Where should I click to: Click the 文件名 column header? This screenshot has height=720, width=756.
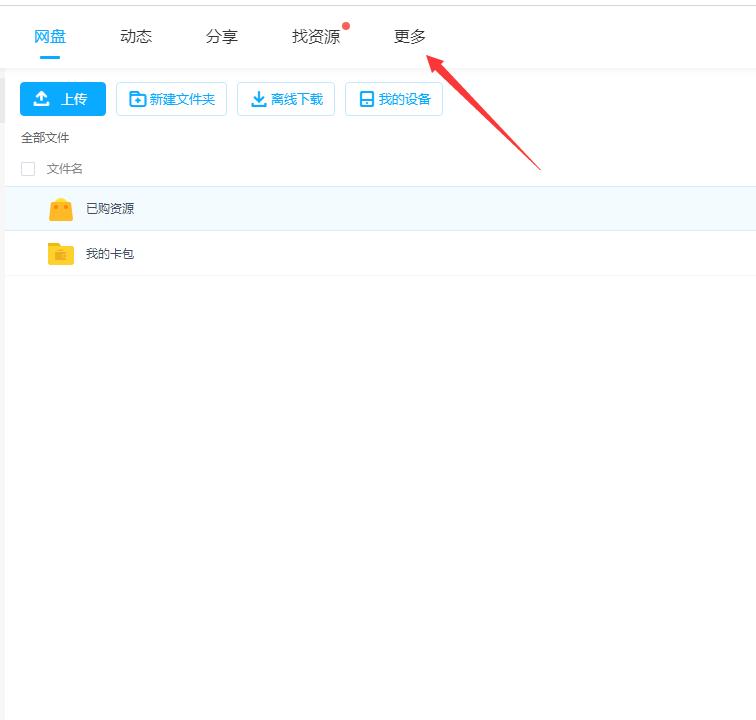tap(65, 169)
